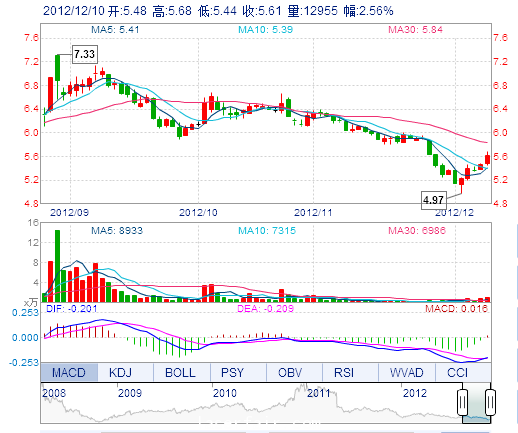The width and height of the screenshot is (518, 433).
Task: Click the last red candlestick in December
Action: [487, 159]
